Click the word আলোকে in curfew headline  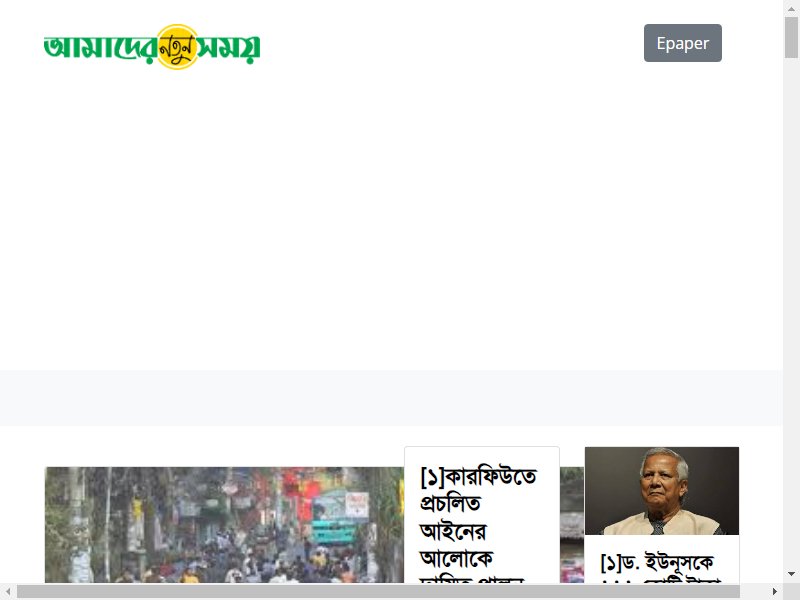click(x=456, y=558)
